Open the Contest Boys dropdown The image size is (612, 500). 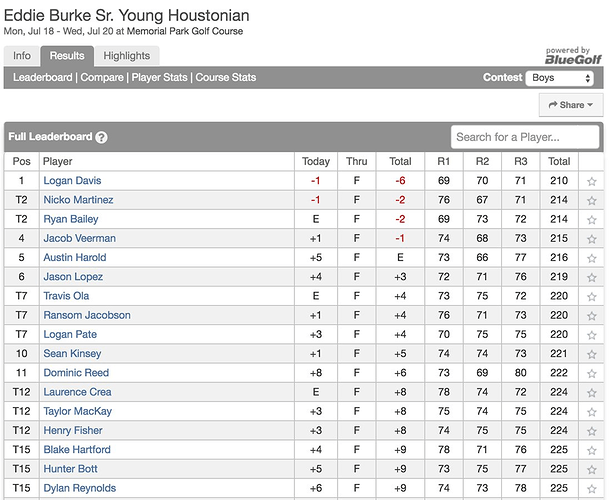point(560,78)
